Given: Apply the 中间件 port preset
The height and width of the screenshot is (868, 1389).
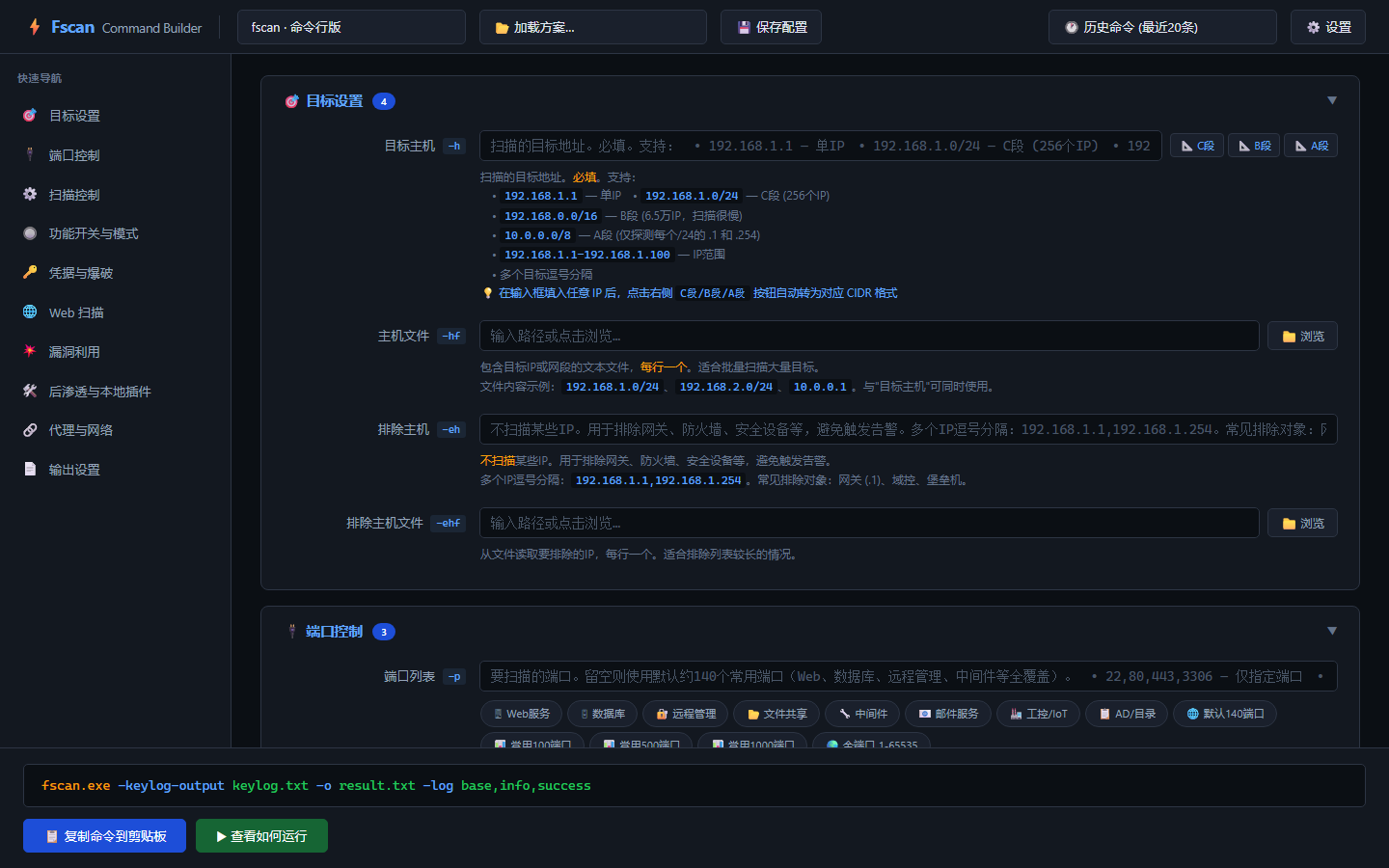Looking at the screenshot, I should click(862, 714).
